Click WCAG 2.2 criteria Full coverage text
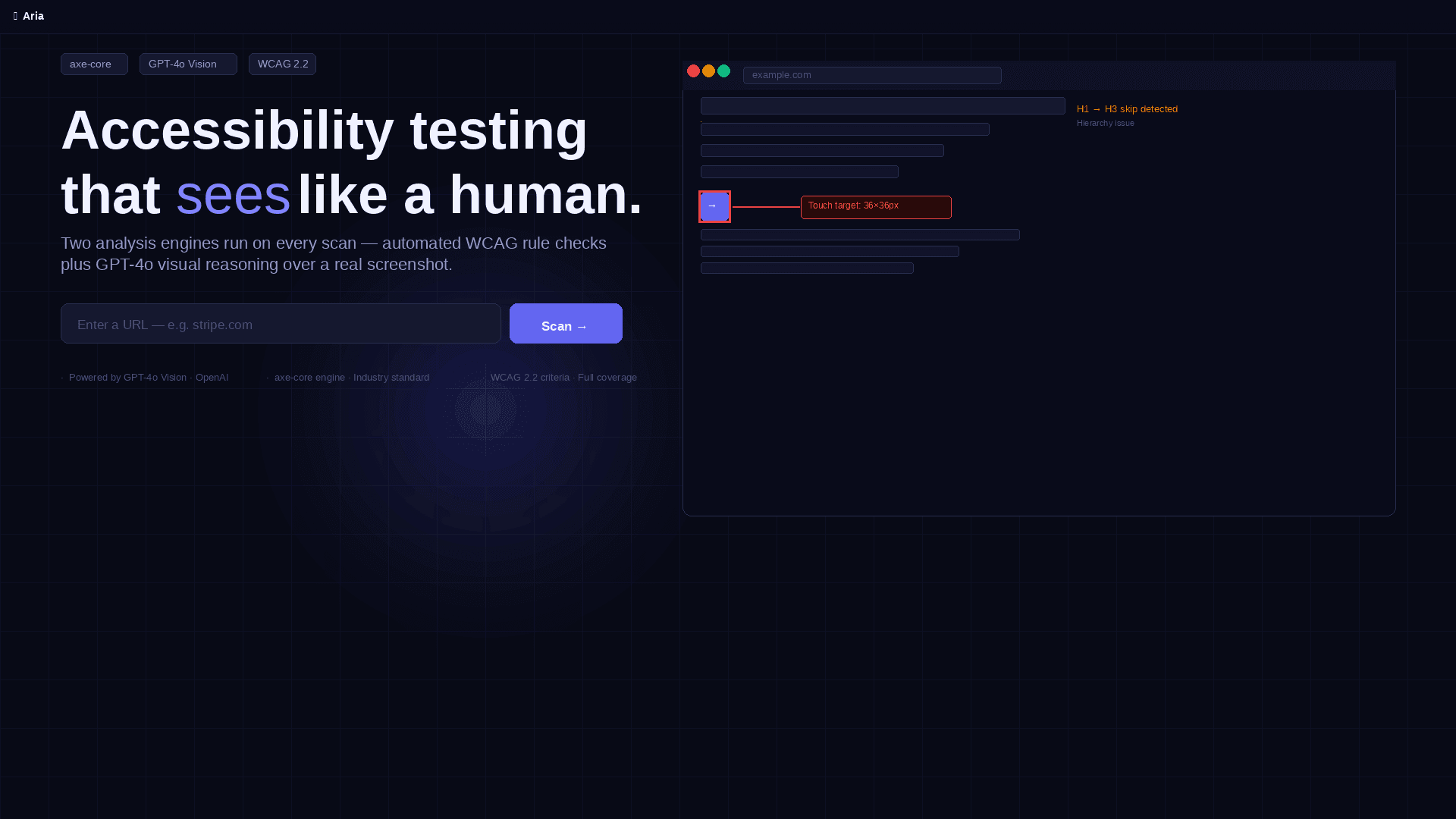The height and width of the screenshot is (819, 1456). click(x=563, y=378)
